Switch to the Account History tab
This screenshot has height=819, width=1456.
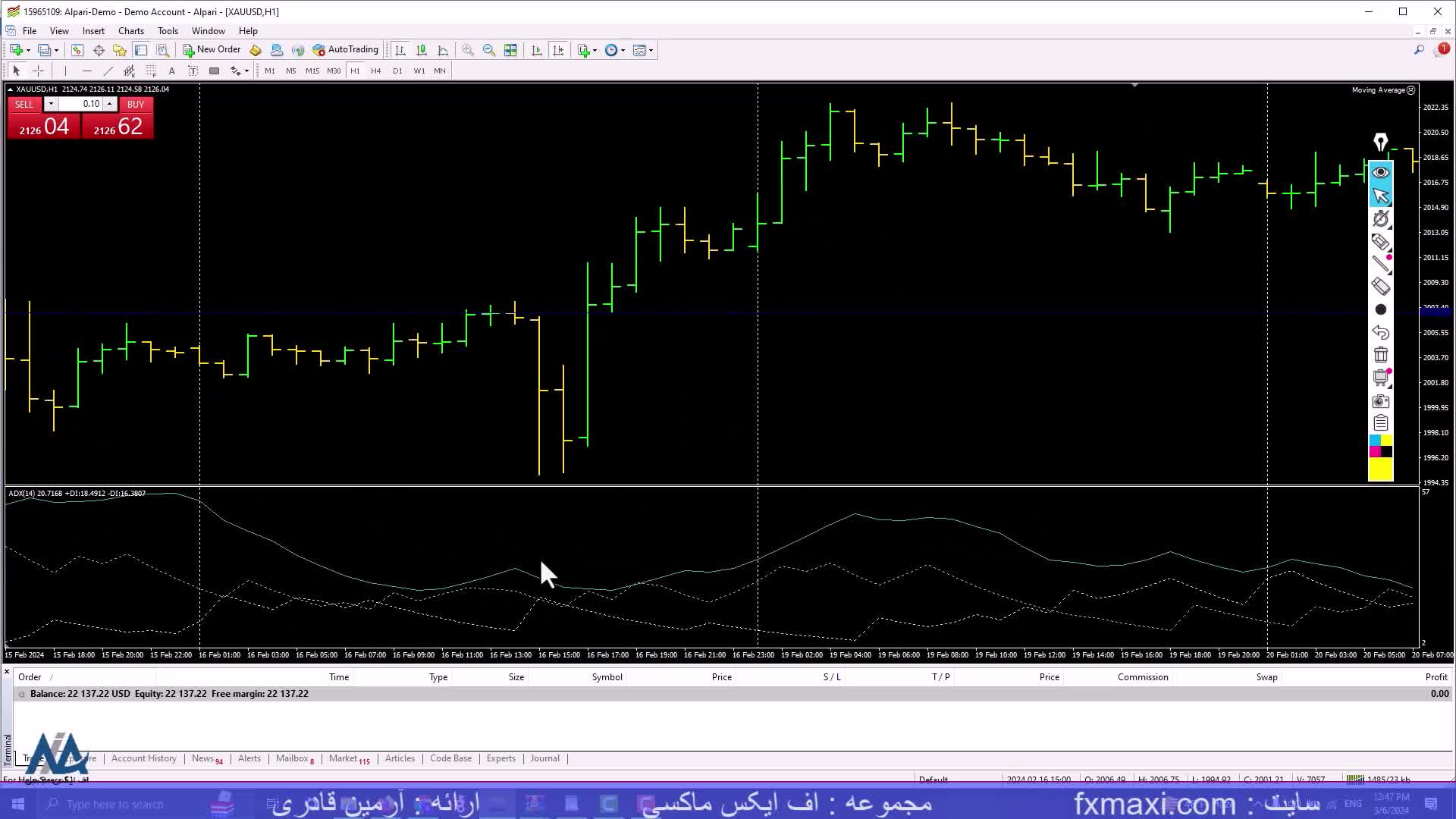pyautogui.click(x=143, y=758)
